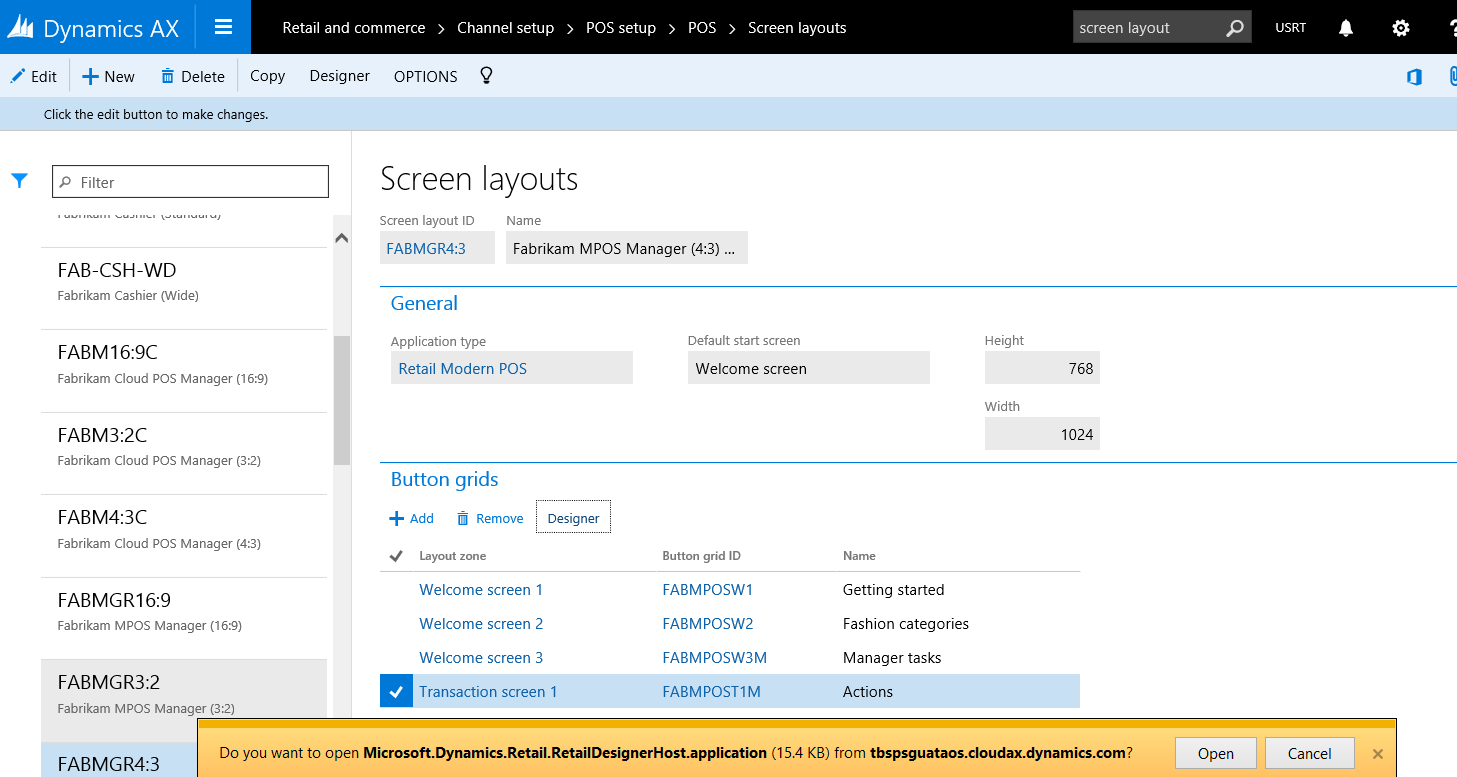The width and height of the screenshot is (1457, 777).
Task: Uncheck the Transaction screen 1 row
Action: (x=396, y=692)
